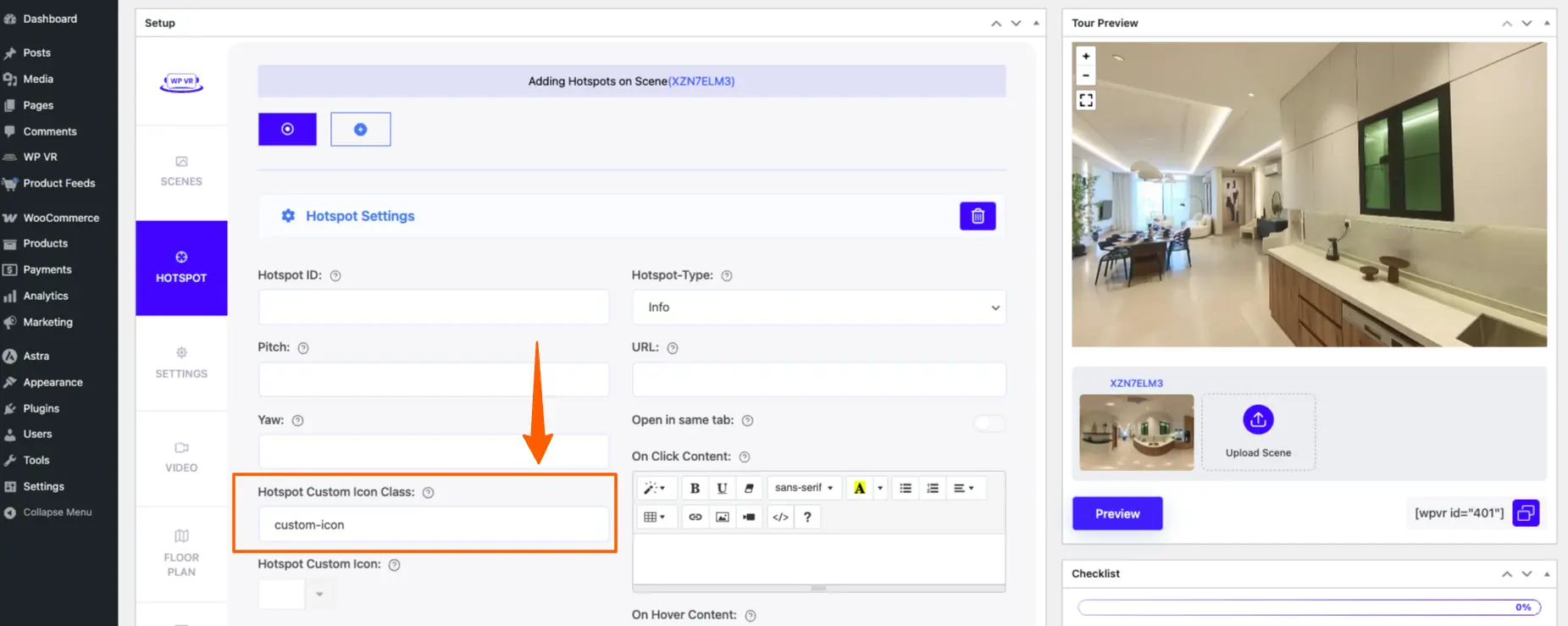Insert a video in the editor
This screenshot has height=626, width=1568.
click(750, 517)
